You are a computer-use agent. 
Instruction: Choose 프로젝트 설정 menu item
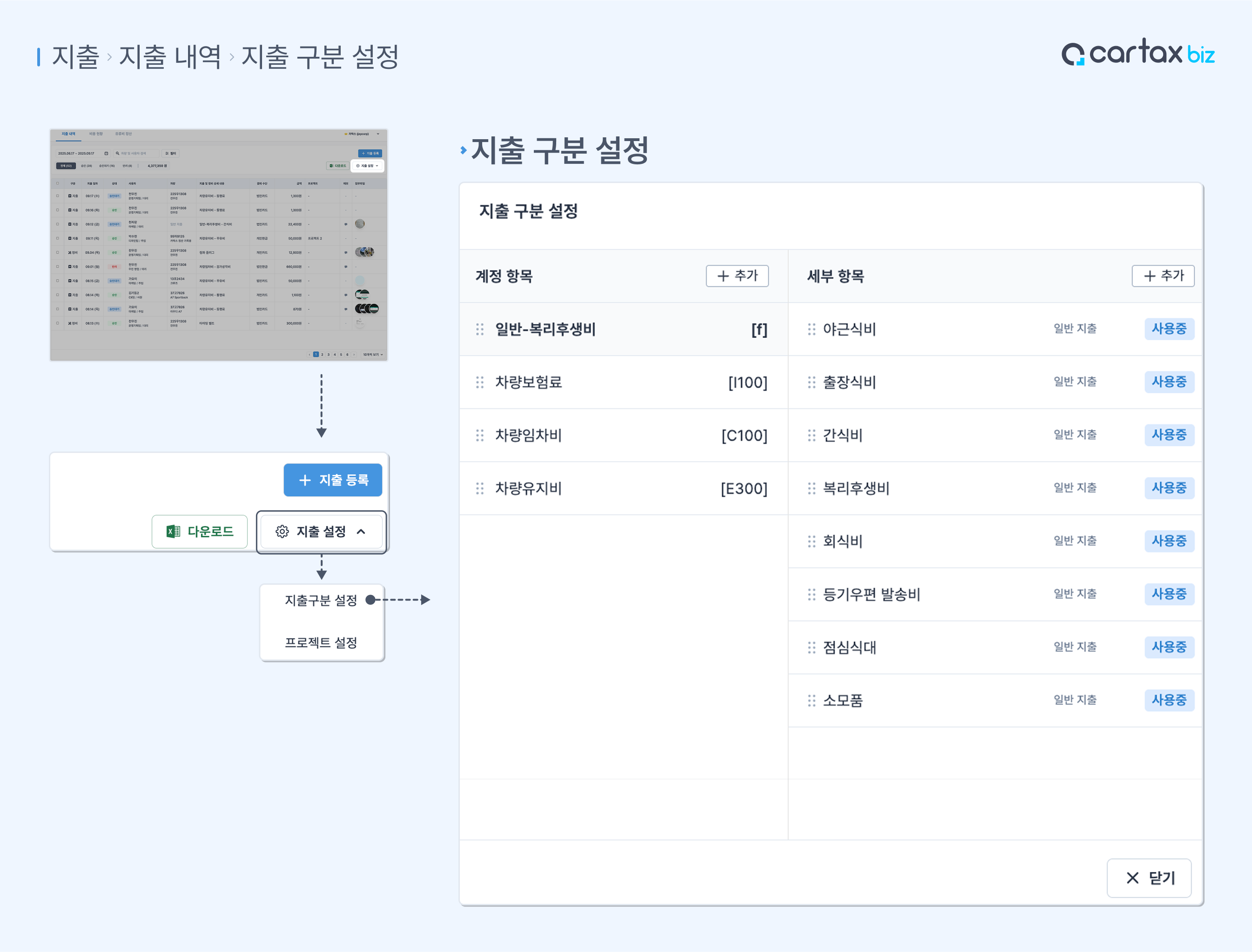point(321,642)
